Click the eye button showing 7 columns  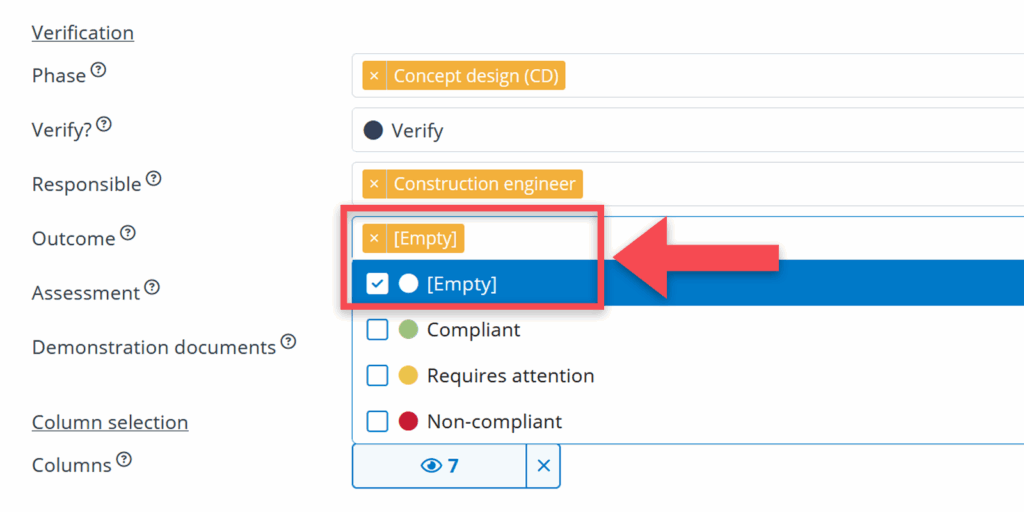pyautogui.click(x=439, y=466)
